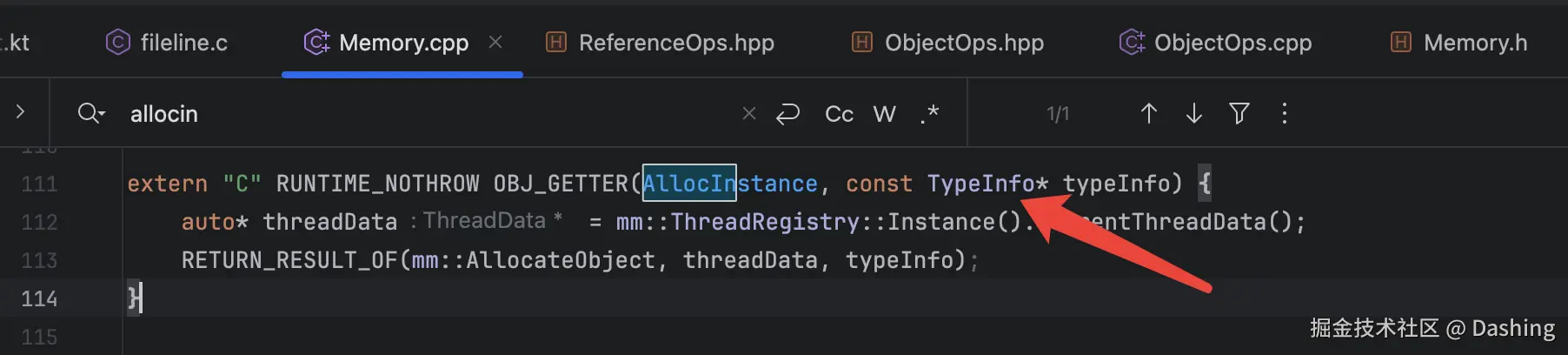Go to previous search occurrence
This screenshot has width=1568, height=355.
click(1148, 113)
